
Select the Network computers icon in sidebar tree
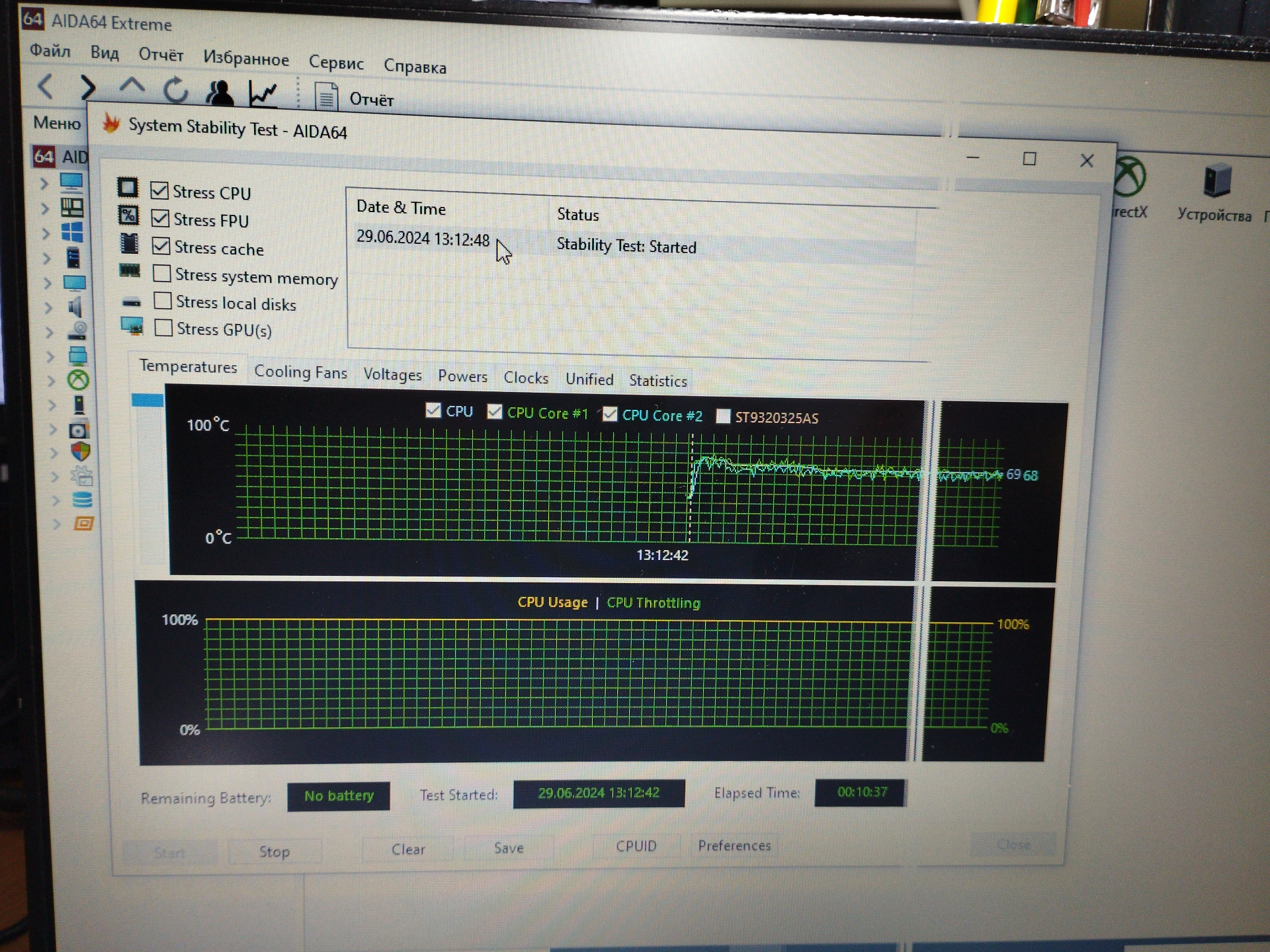[78, 355]
